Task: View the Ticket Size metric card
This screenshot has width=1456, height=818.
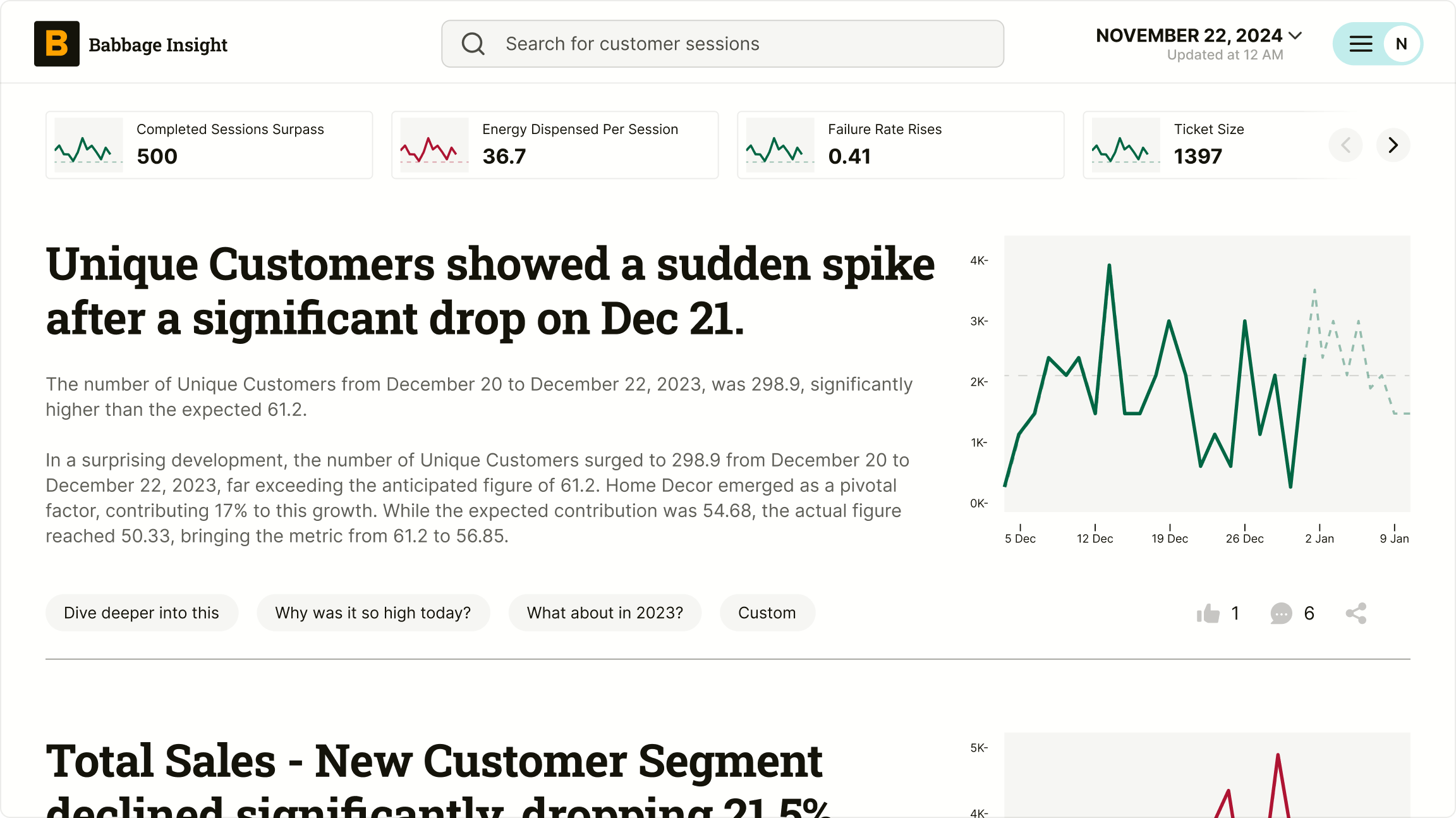Action: 1201,145
